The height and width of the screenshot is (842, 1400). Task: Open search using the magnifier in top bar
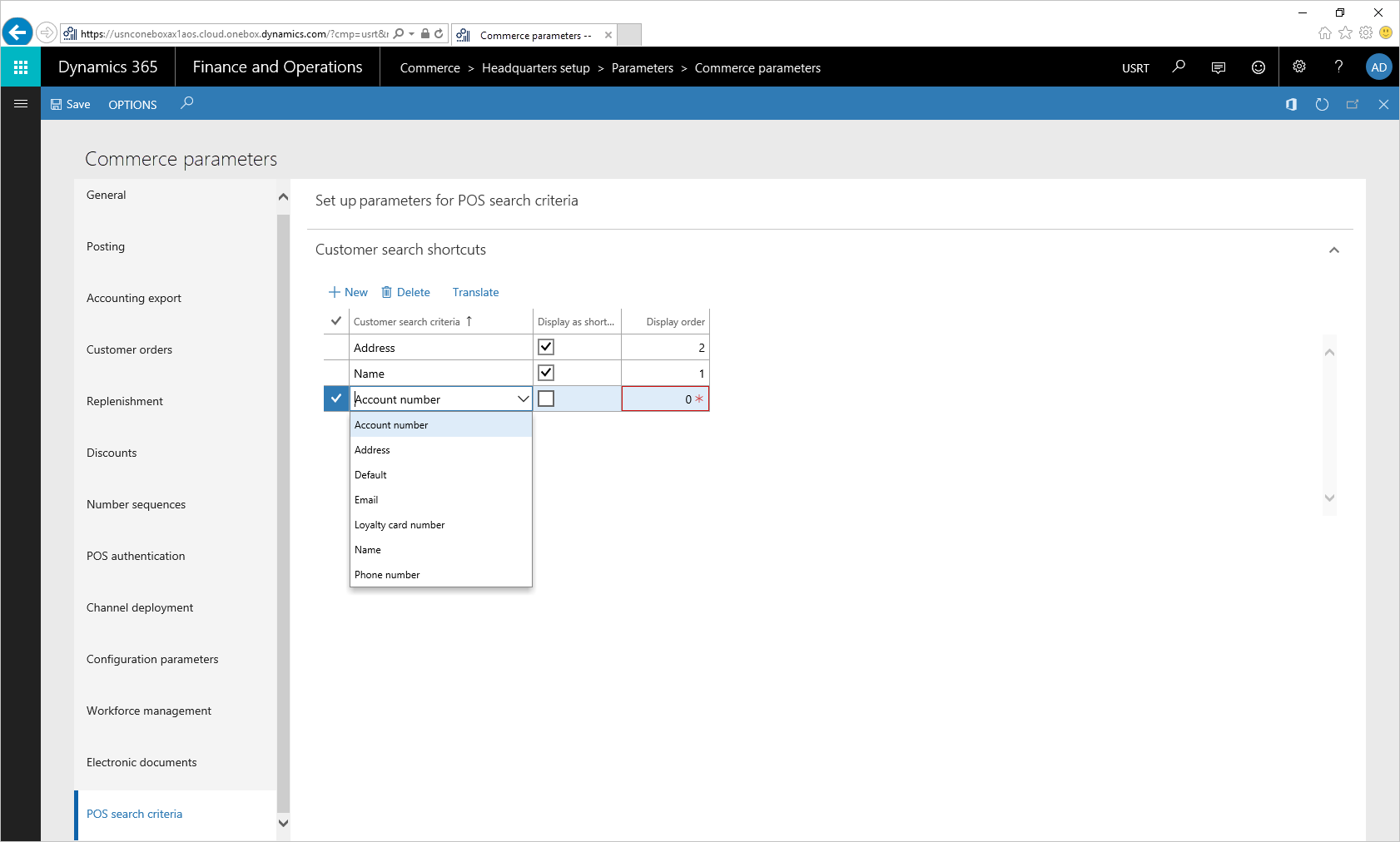pyautogui.click(x=1179, y=67)
